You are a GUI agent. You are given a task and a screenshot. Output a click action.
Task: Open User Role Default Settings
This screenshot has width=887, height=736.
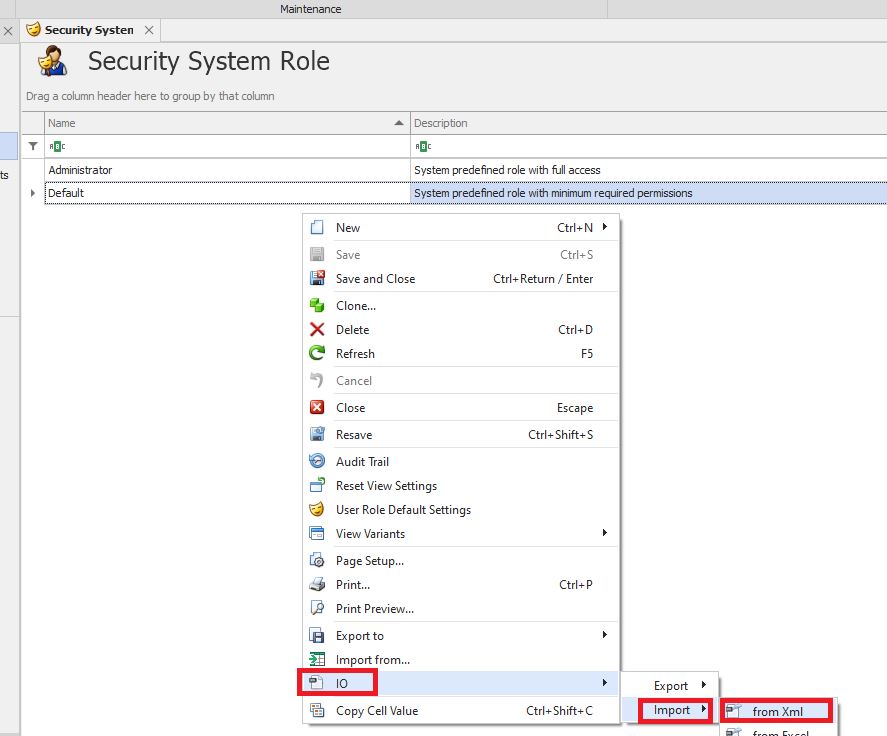[x=403, y=510]
